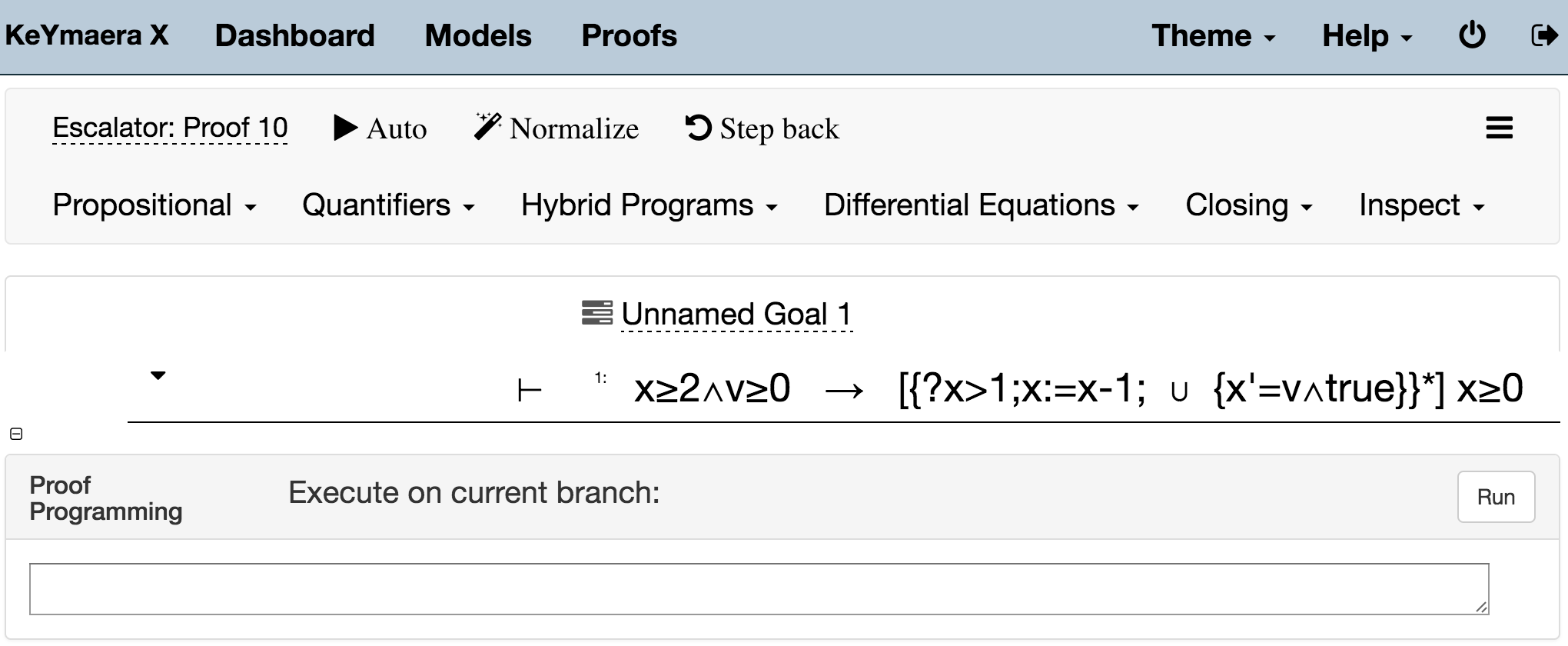
Task: Click the sign out icon
Action: pyautogui.click(x=1543, y=35)
